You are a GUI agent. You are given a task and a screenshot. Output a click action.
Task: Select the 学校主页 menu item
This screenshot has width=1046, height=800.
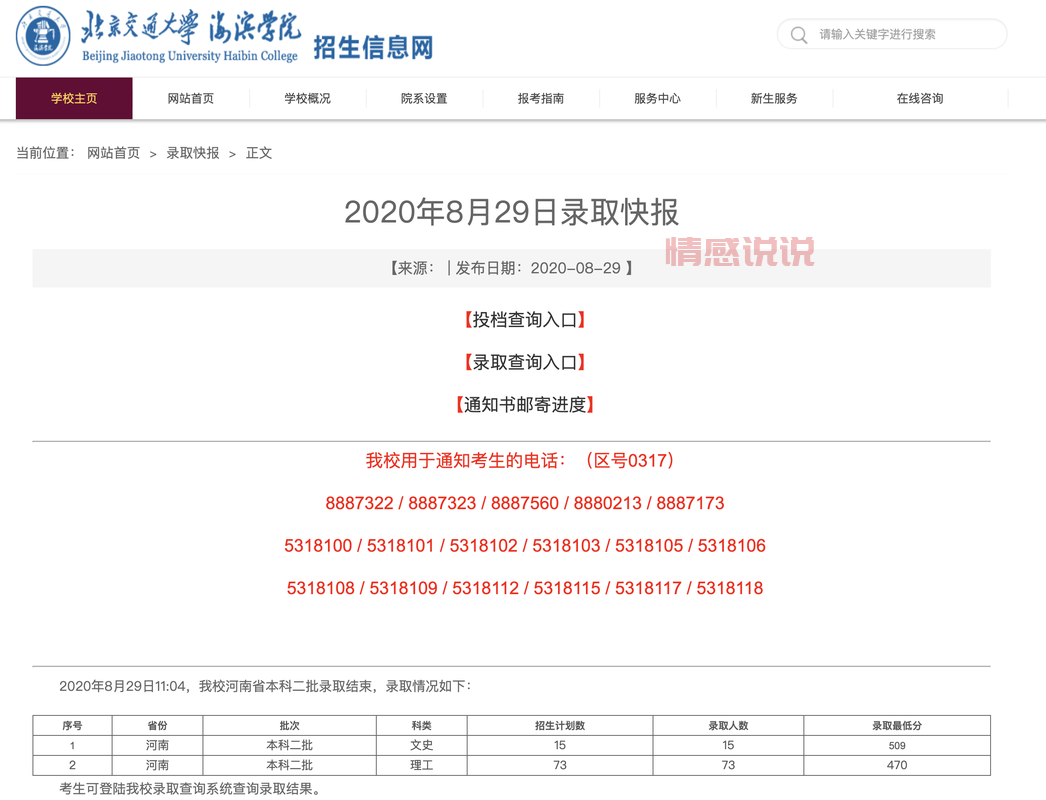(x=73, y=98)
